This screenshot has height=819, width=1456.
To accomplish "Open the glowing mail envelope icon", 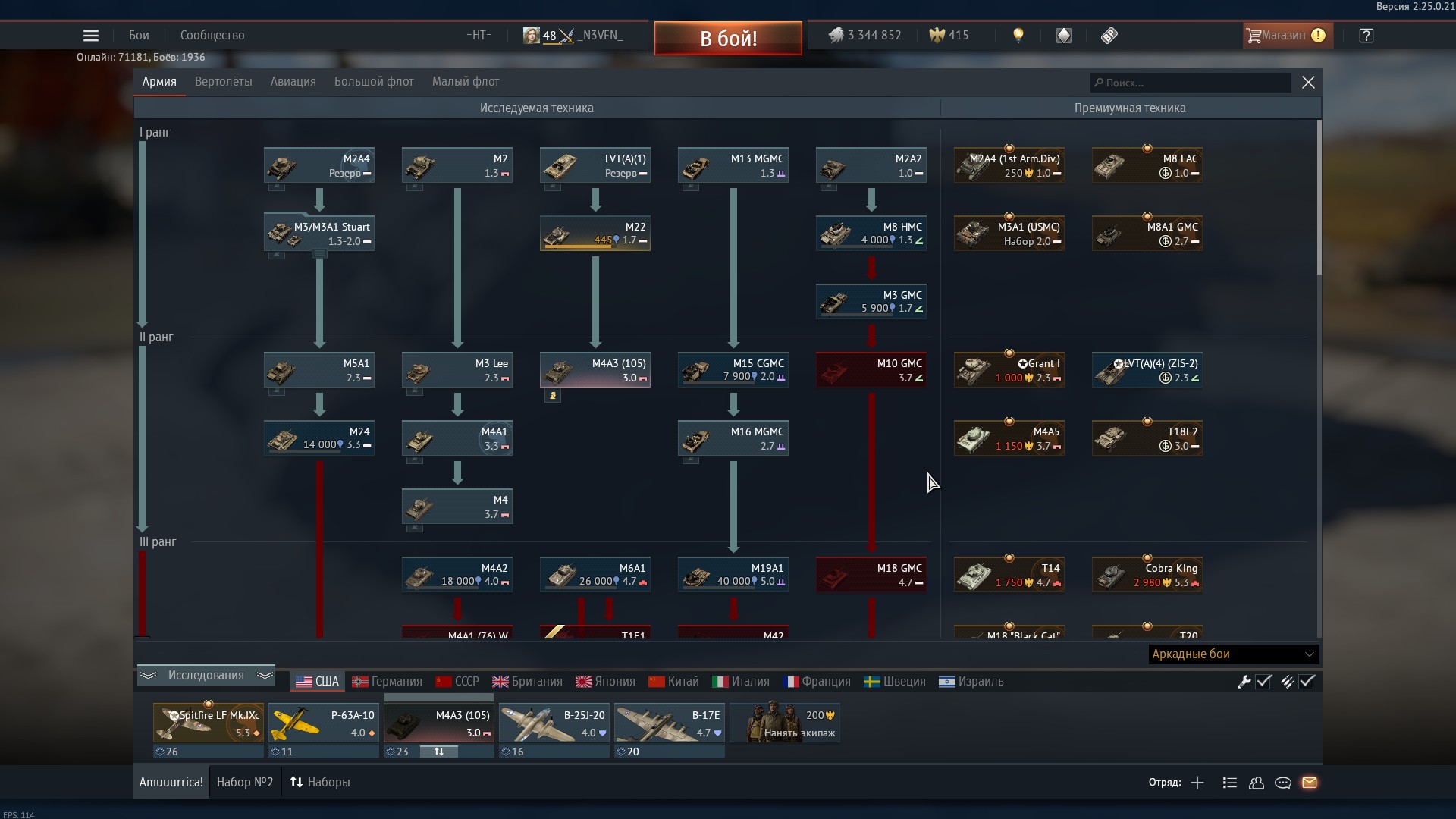I will click(1310, 783).
